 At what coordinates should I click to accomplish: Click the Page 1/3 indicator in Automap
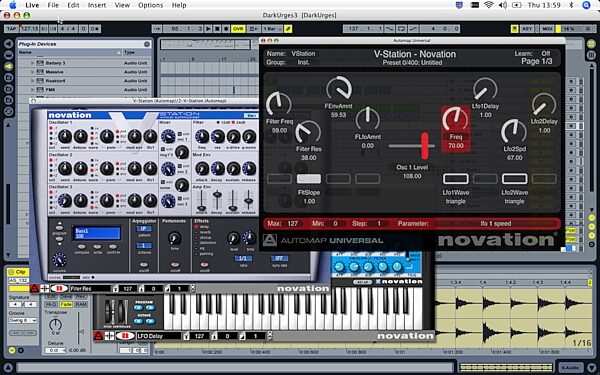point(536,61)
